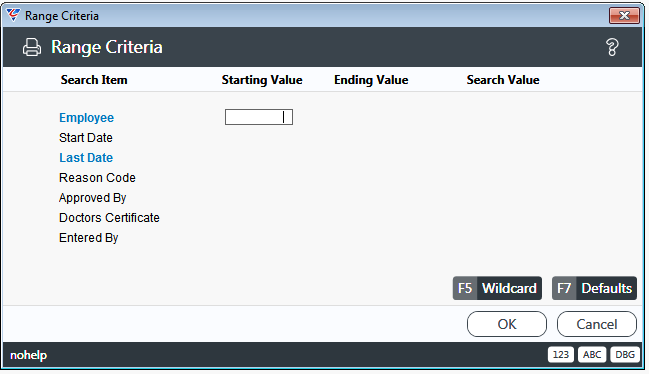Focus the Employee starting value field
Image resolution: width=649 pixels, height=374 pixels.
[x=259, y=117]
